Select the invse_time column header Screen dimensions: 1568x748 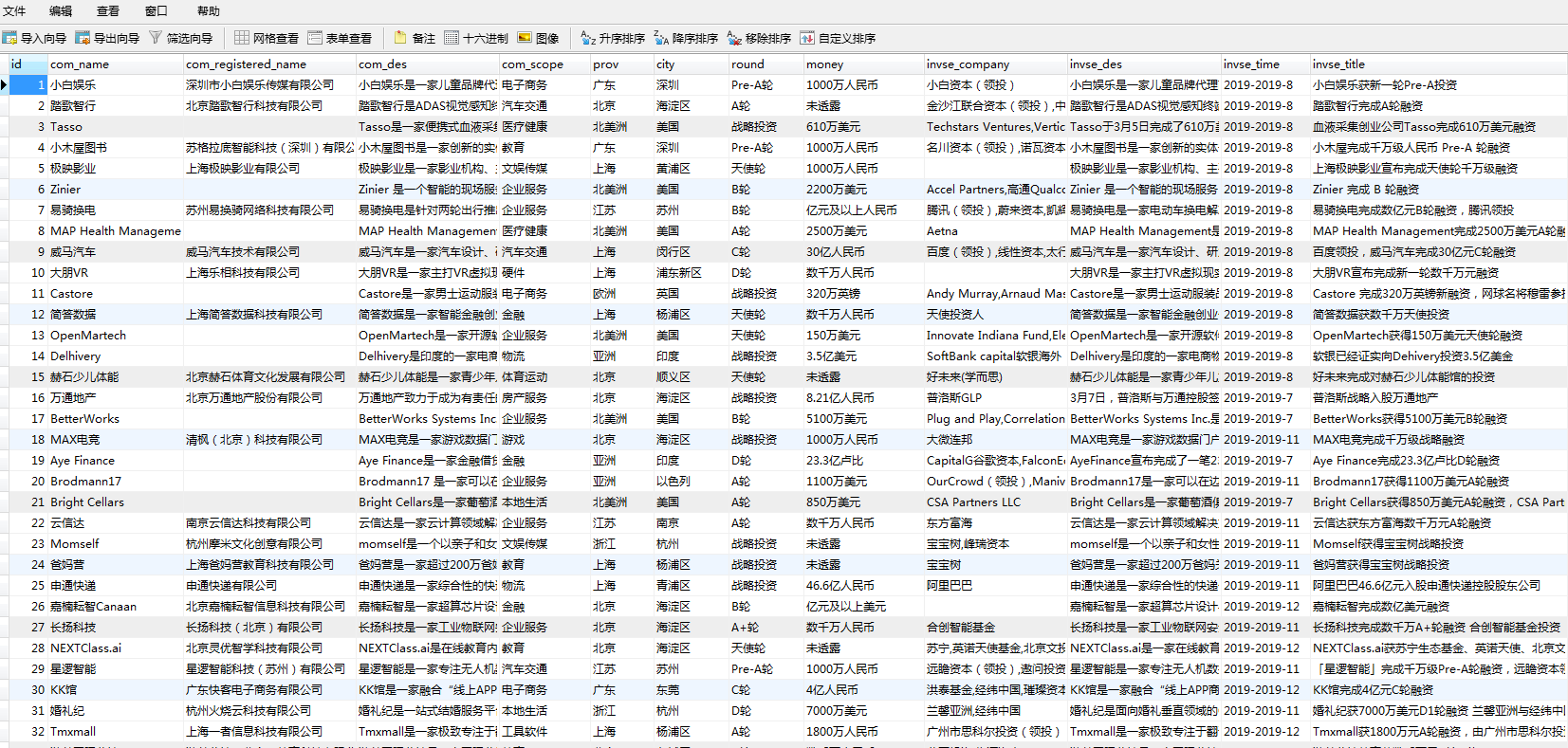click(1265, 64)
